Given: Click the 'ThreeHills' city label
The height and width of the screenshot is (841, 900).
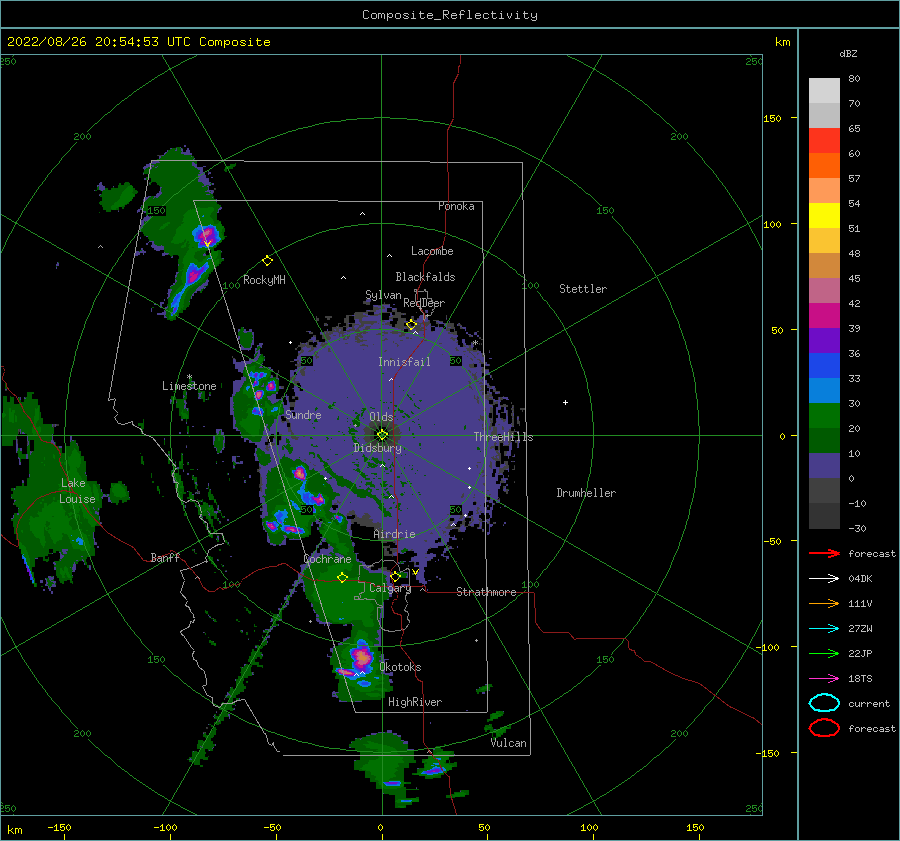Looking at the screenshot, I should coord(503,437).
